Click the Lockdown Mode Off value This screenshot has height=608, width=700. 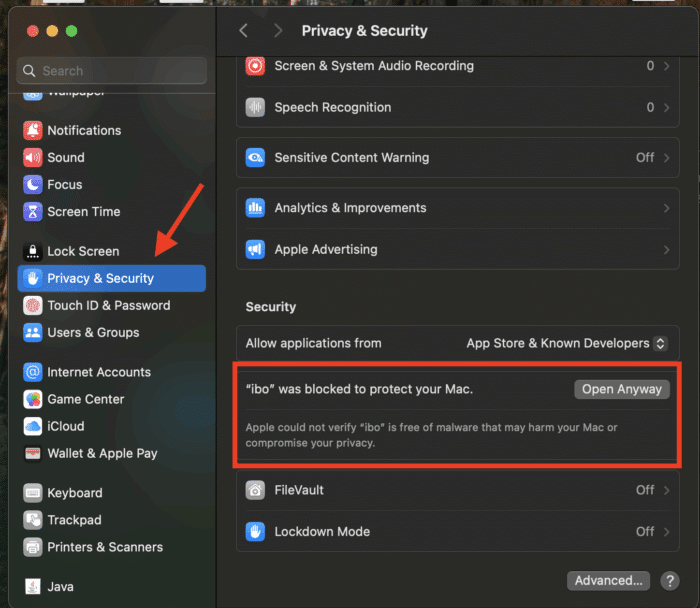pyautogui.click(x=645, y=532)
